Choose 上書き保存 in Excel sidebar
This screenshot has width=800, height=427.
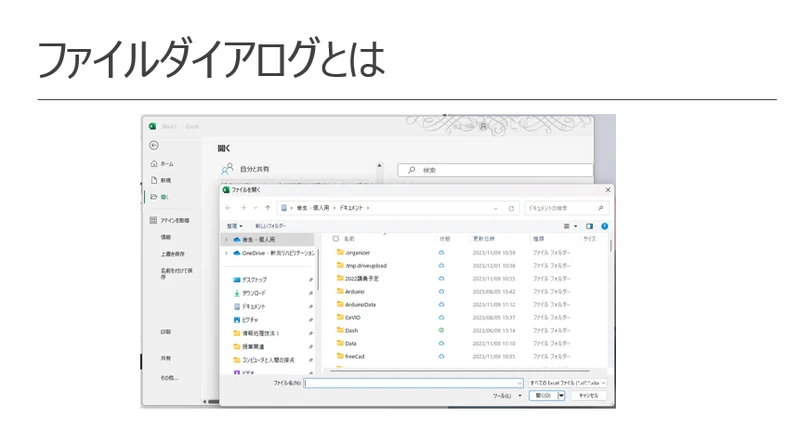click(172, 254)
